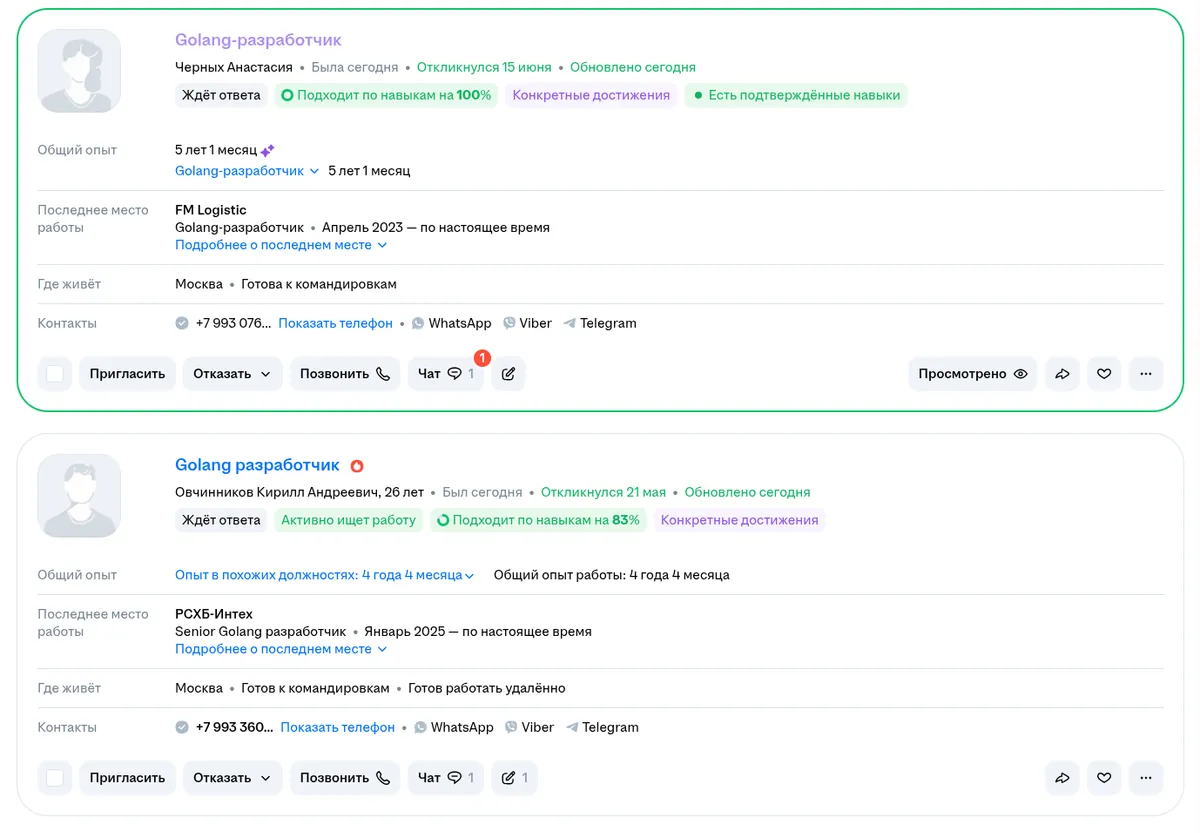Open the three-dots menu on Анастасия's card
The height and width of the screenshot is (833, 1200).
1146,374
